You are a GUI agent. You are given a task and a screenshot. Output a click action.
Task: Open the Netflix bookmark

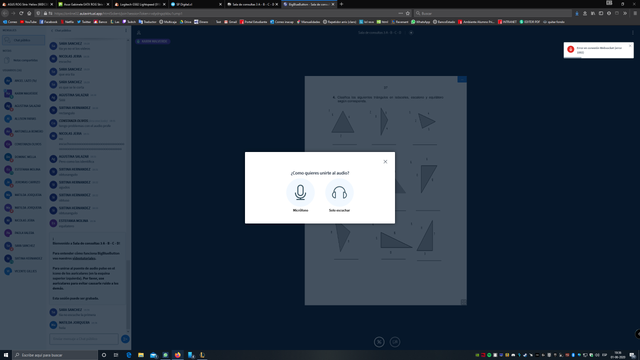[x=67, y=22]
